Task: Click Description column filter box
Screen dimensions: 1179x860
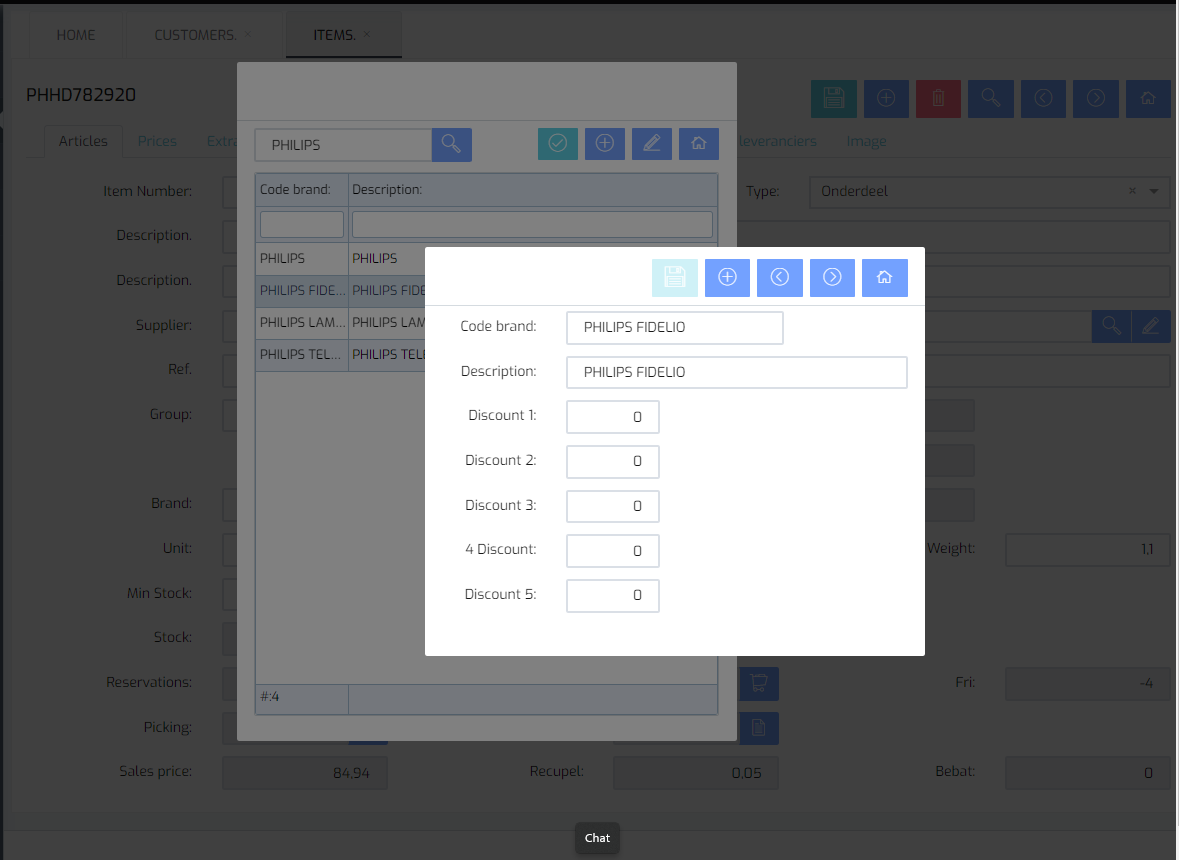Action: coord(532,225)
